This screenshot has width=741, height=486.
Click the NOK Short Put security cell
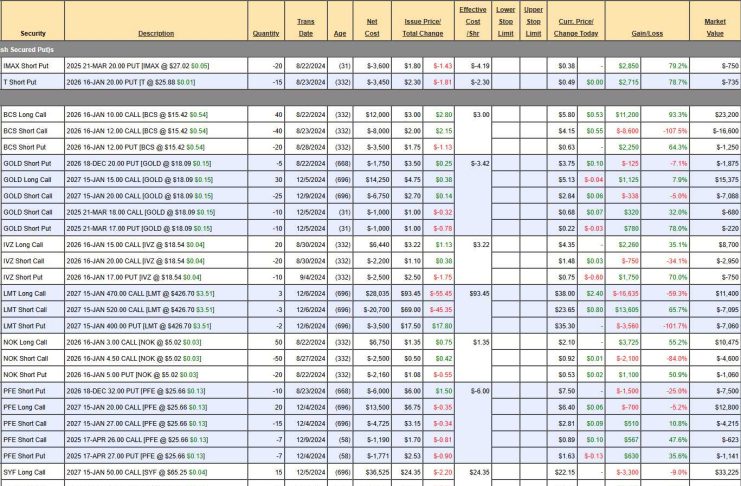point(25,373)
